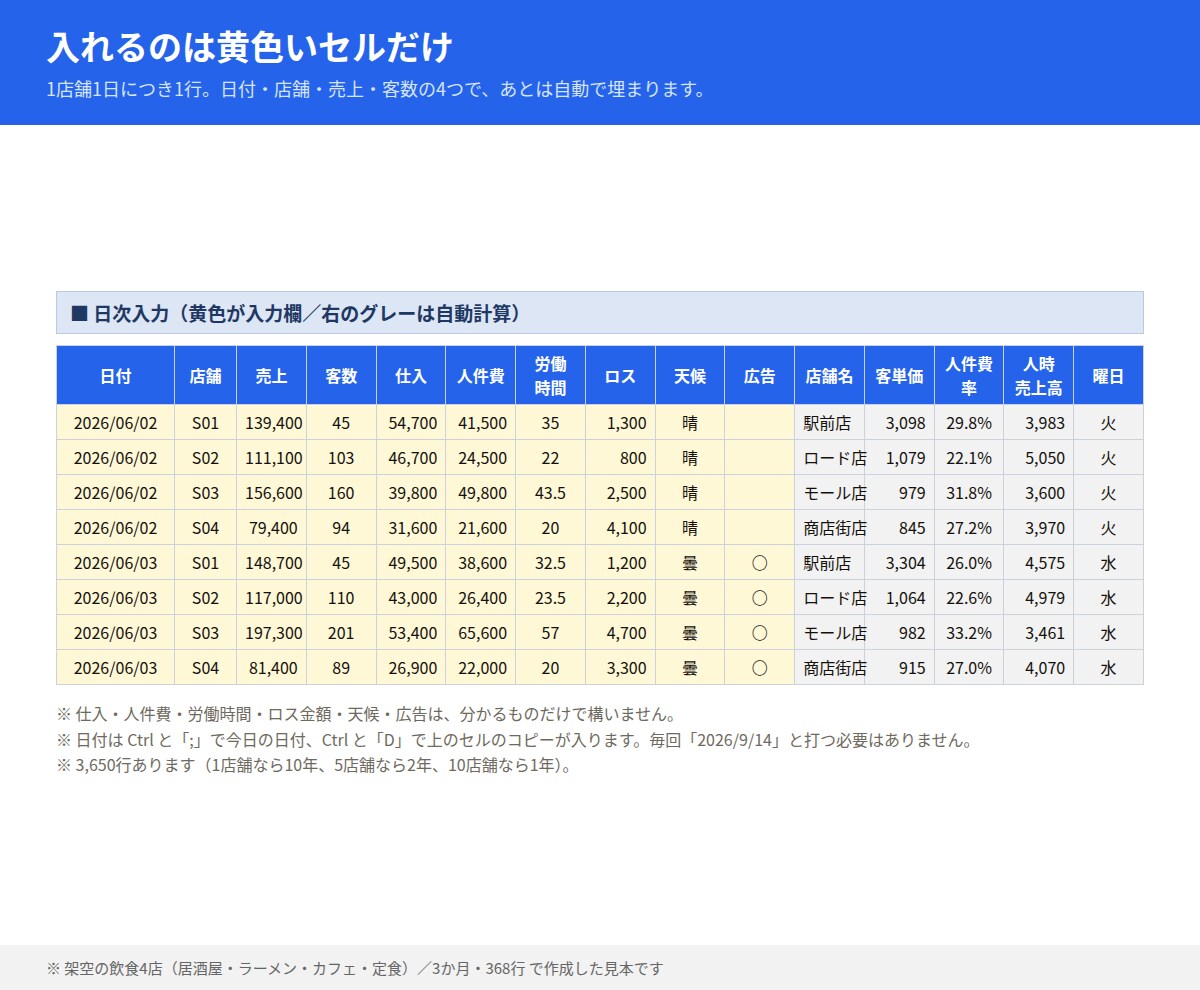Select 商店街店 in the 79,400 row
This screenshot has width=1200, height=990.
[x=829, y=528]
